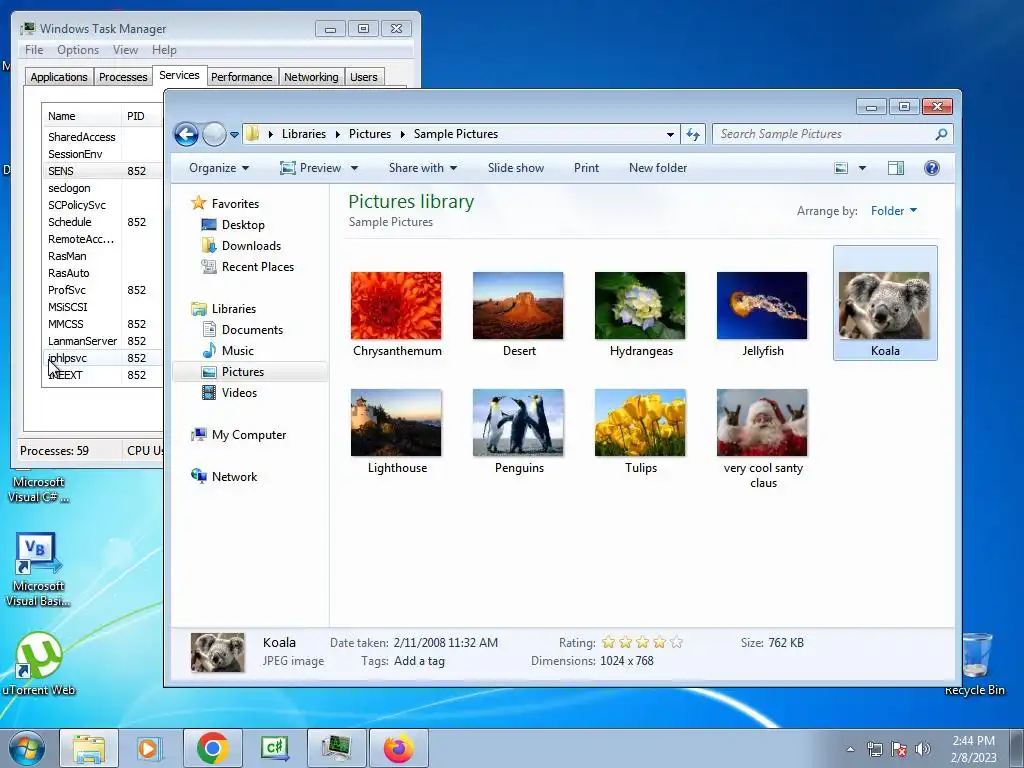Toggle the preview pane icon
This screenshot has height=768, width=1024.
tap(896, 168)
